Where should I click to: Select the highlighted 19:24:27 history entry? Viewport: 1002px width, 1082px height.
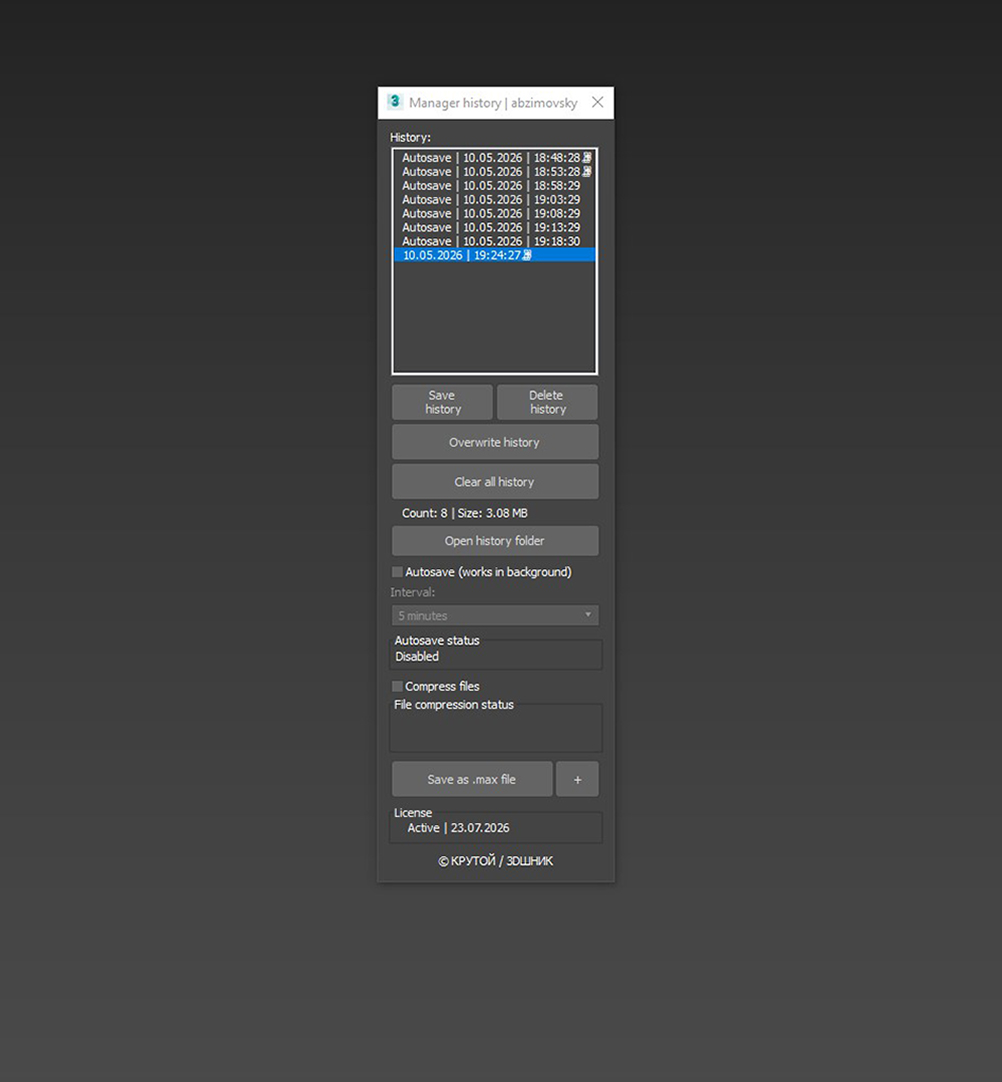494,255
